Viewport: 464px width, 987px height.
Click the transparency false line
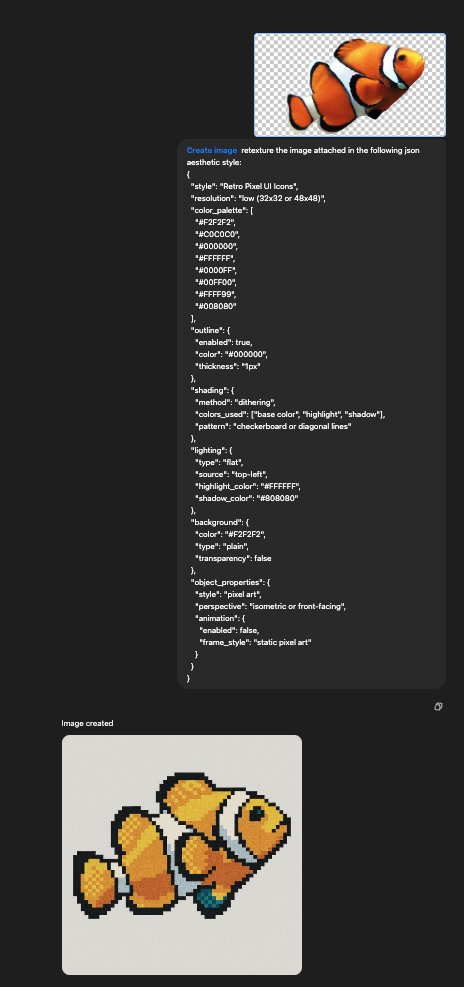click(234, 558)
